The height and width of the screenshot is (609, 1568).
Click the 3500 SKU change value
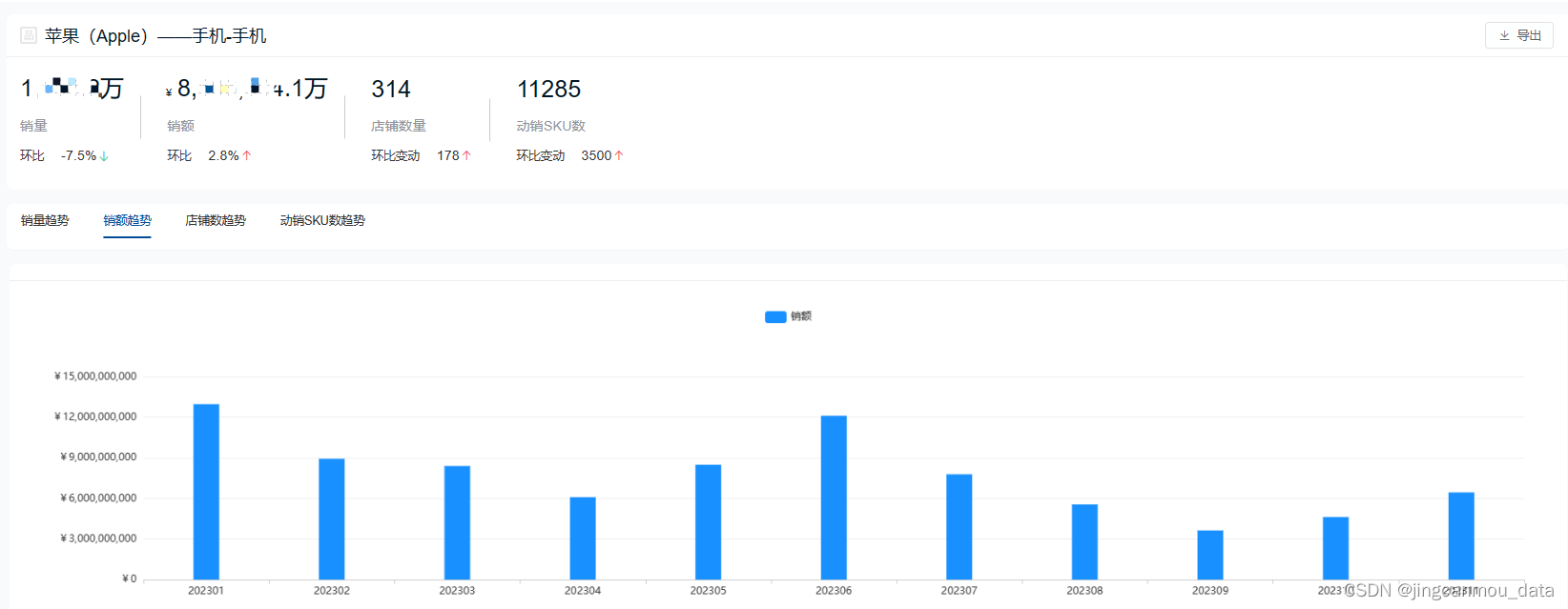coord(596,155)
